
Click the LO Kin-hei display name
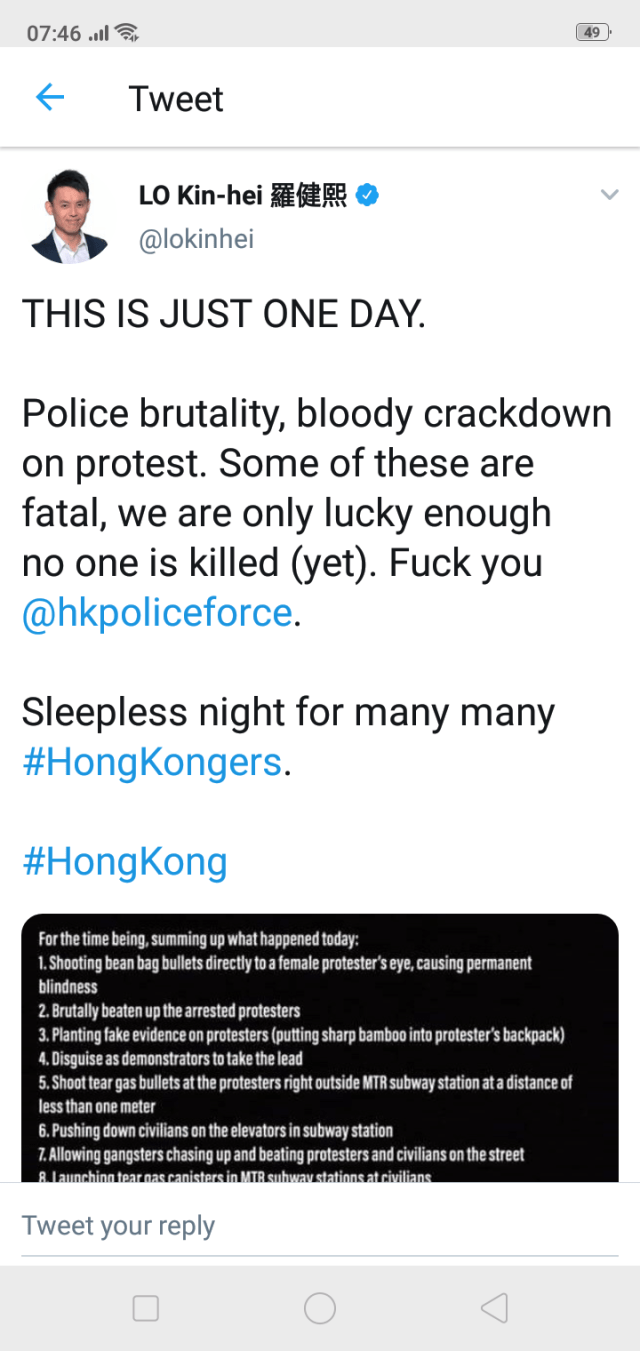(x=242, y=195)
